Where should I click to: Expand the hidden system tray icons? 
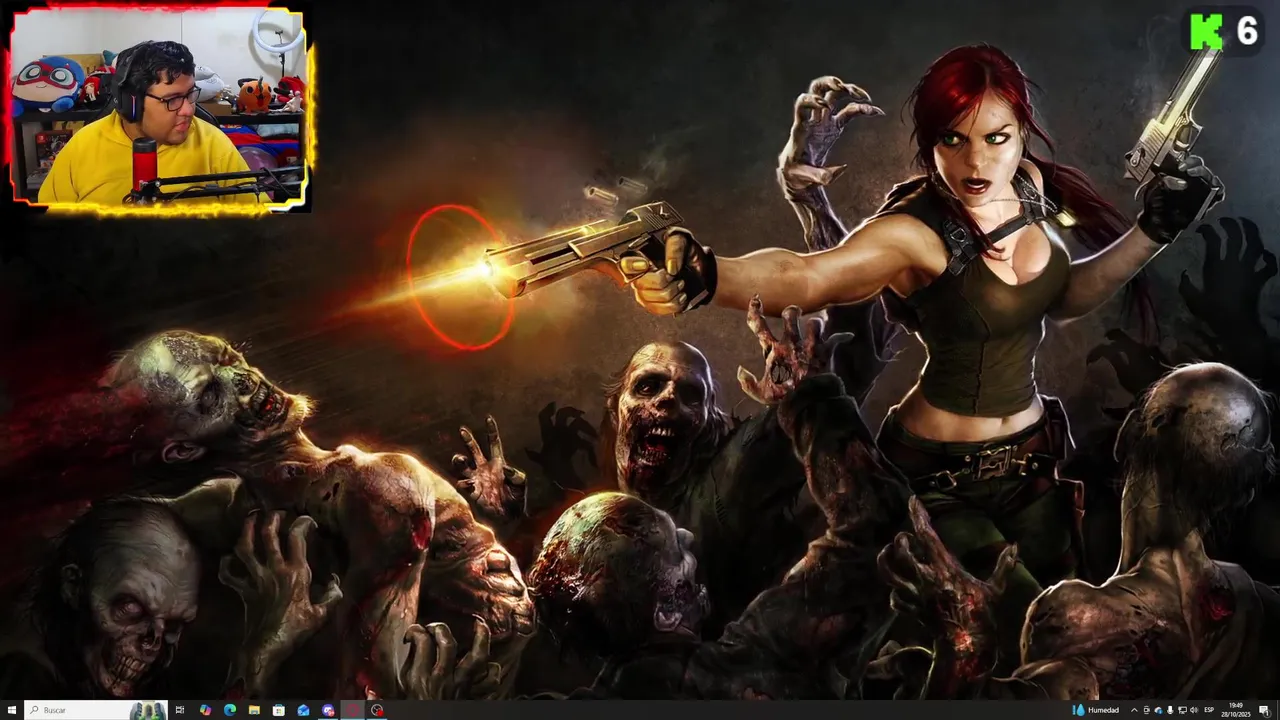coord(1134,710)
